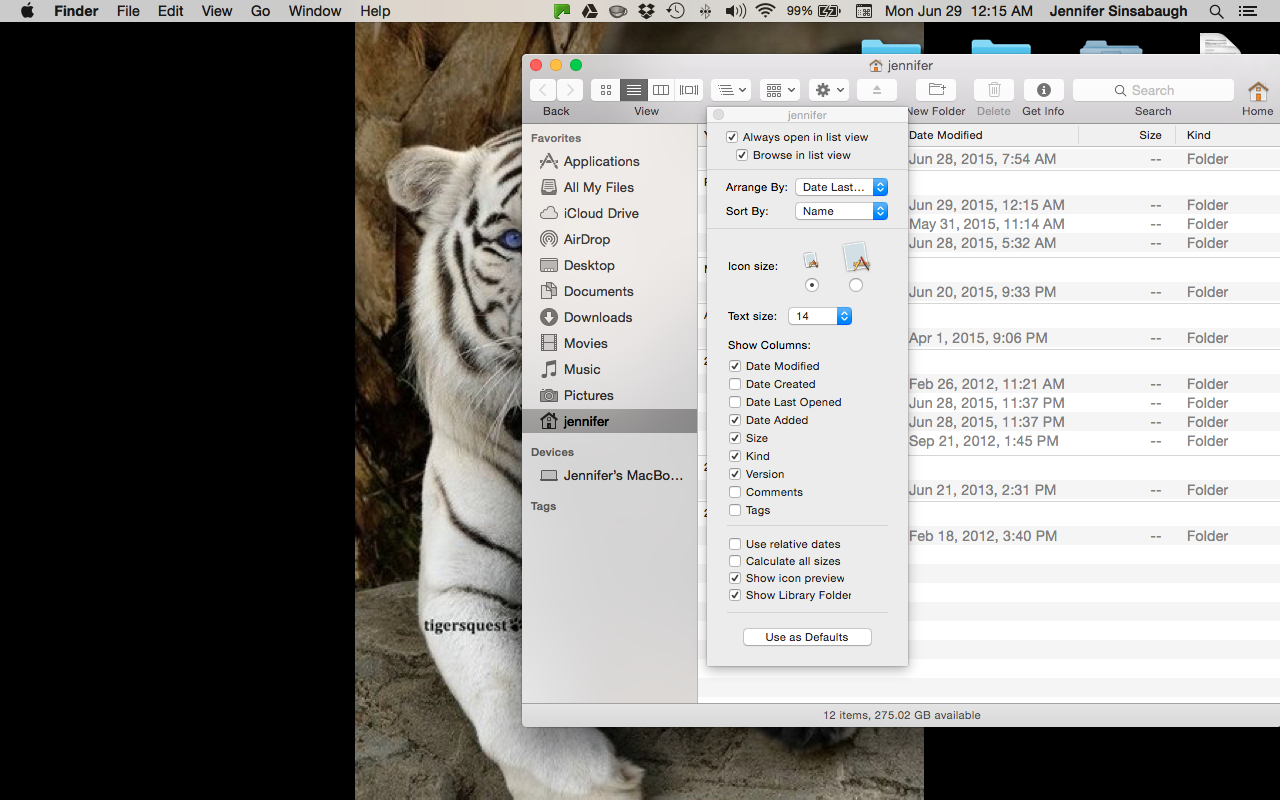Open the File menu
This screenshot has height=800, width=1280.
tap(128, 11)
